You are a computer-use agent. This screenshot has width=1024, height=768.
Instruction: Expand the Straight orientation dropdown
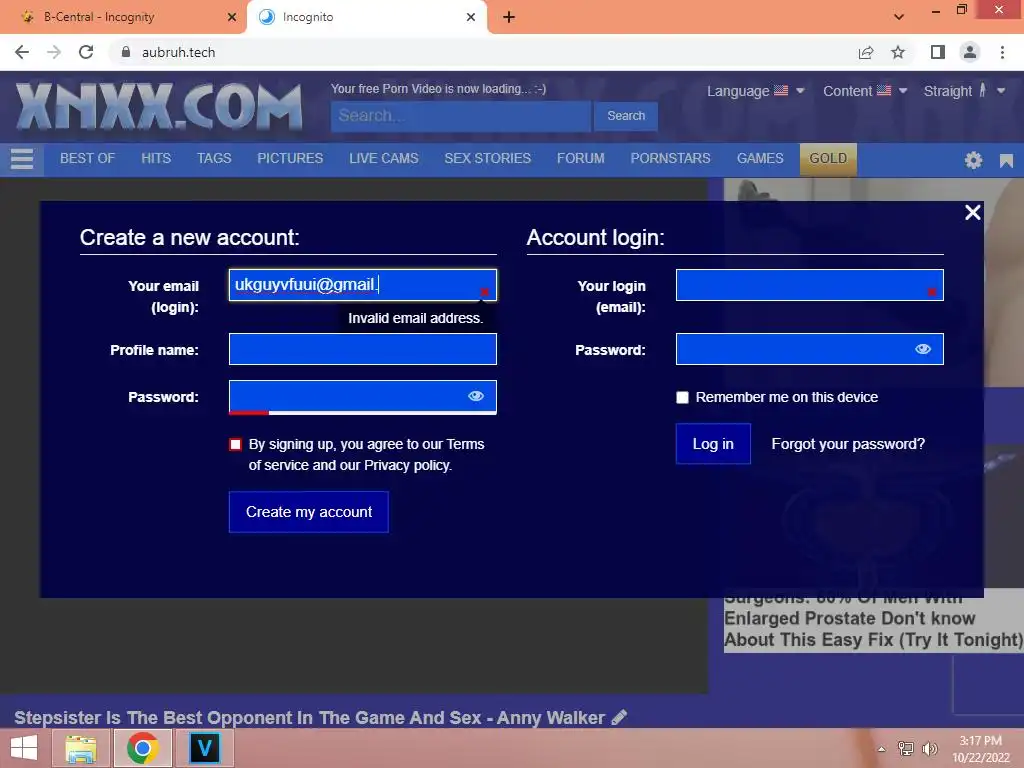[965, 91]
